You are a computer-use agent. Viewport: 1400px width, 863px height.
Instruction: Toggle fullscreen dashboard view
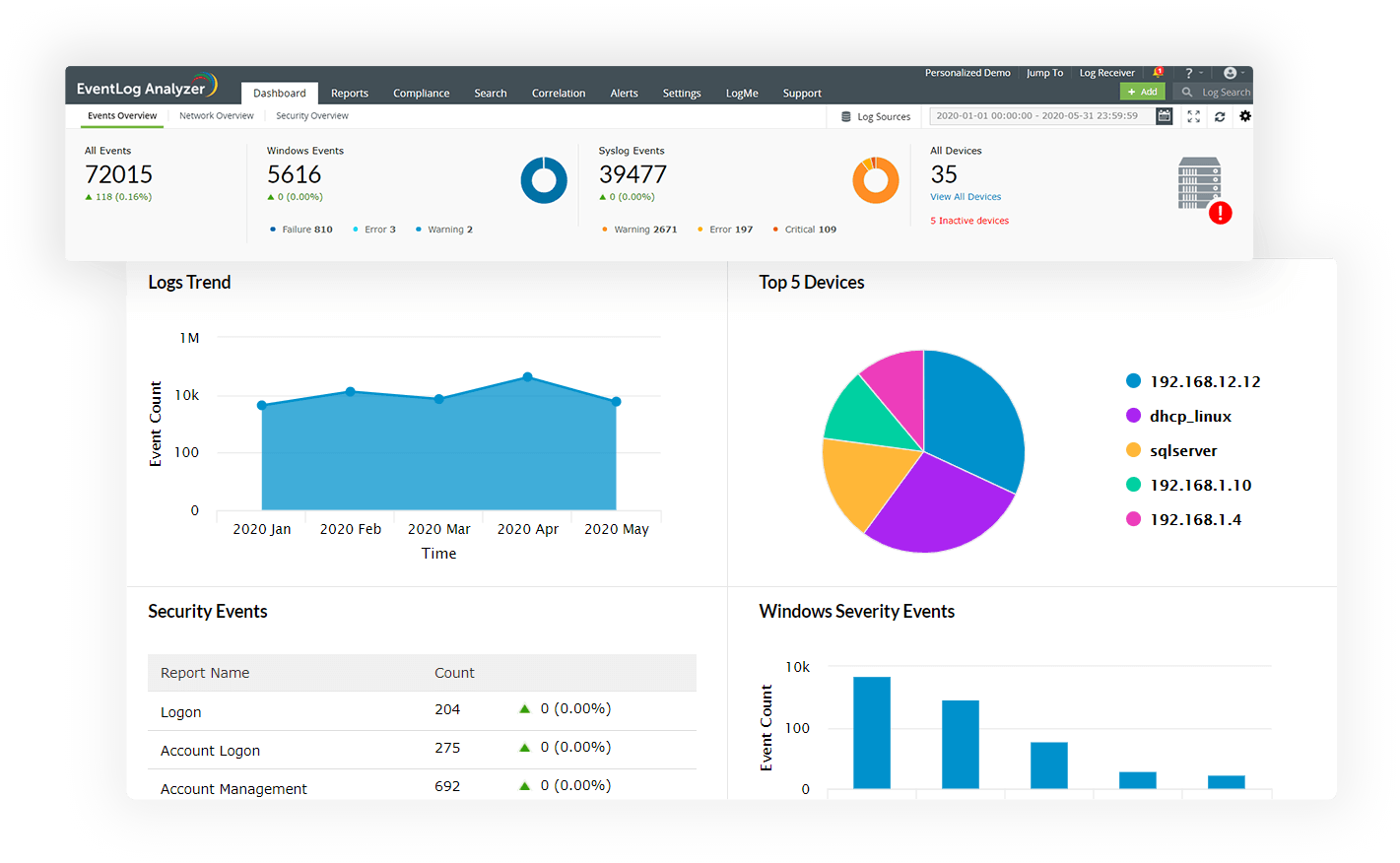point(1194,116)
